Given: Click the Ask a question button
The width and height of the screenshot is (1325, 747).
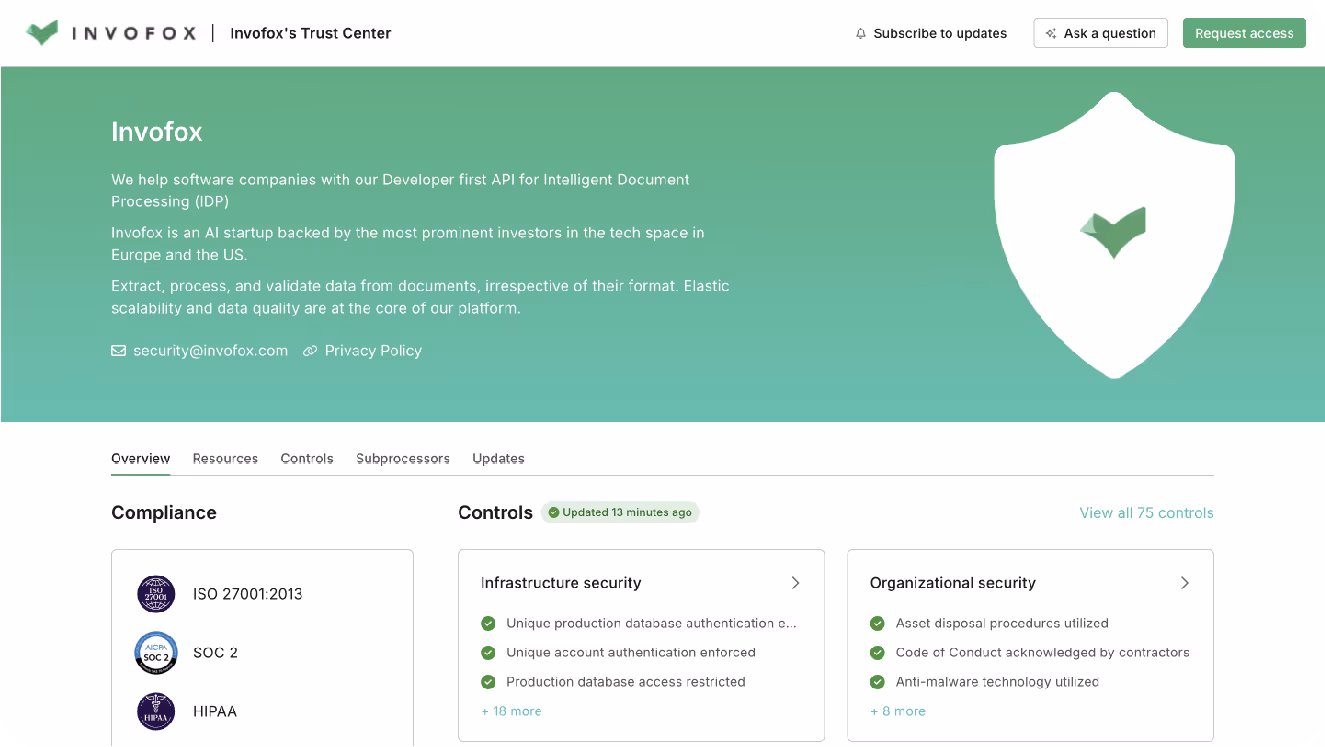Looking at the screenshot, I should point(1100,33).
